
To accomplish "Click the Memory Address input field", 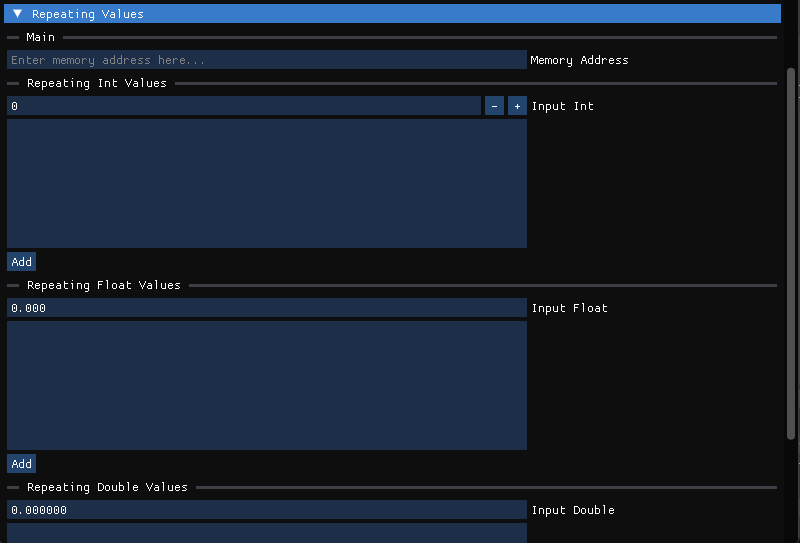I will pyautogui.click(x=266, y=60).
